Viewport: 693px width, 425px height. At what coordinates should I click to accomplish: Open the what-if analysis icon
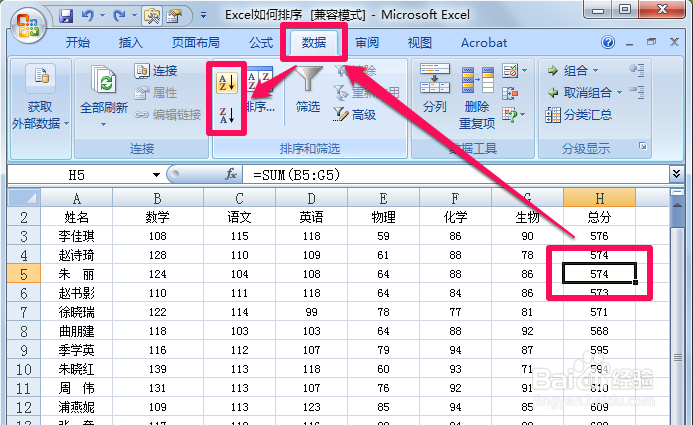tap(510, 115)
